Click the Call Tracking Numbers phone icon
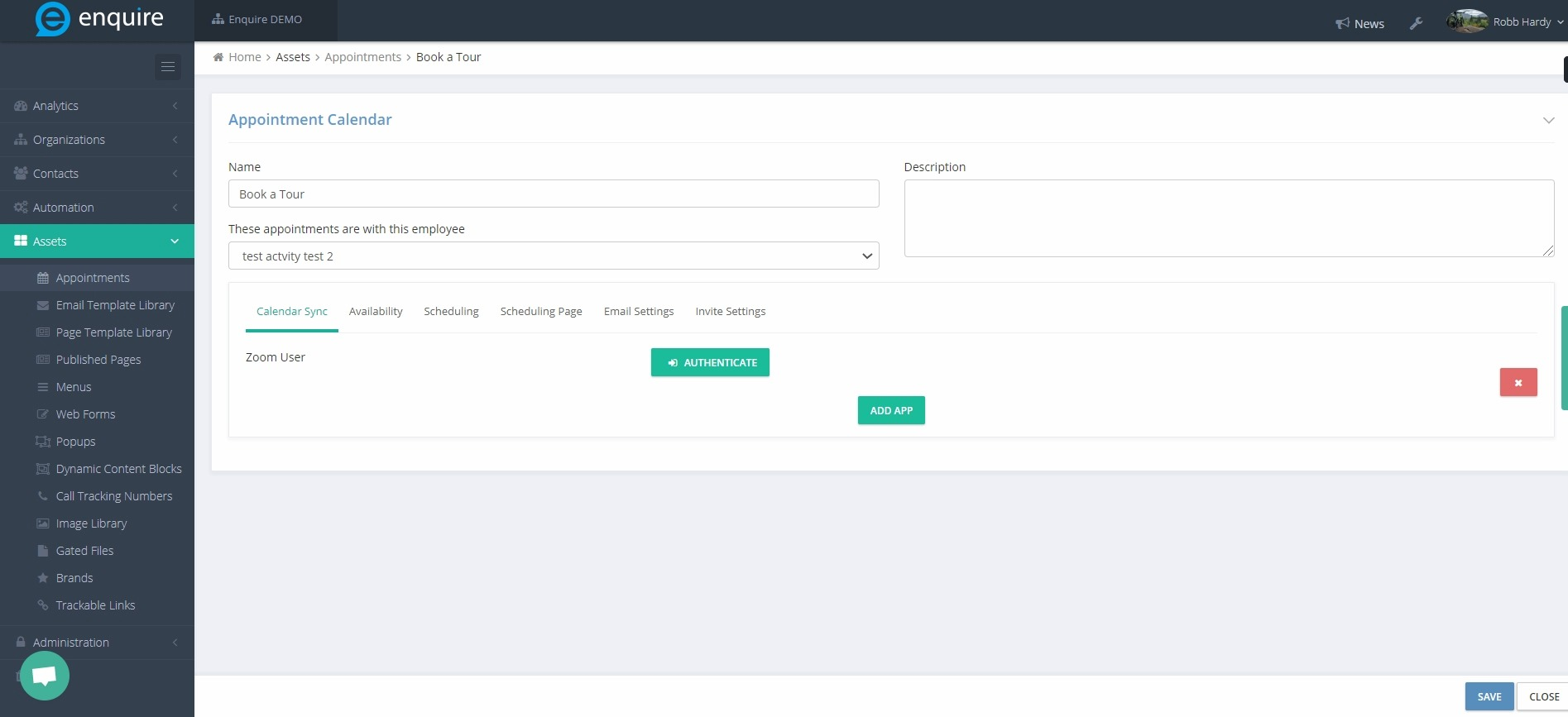The width and height of the screenshot is (1568, 717). (x=43, y=496)
